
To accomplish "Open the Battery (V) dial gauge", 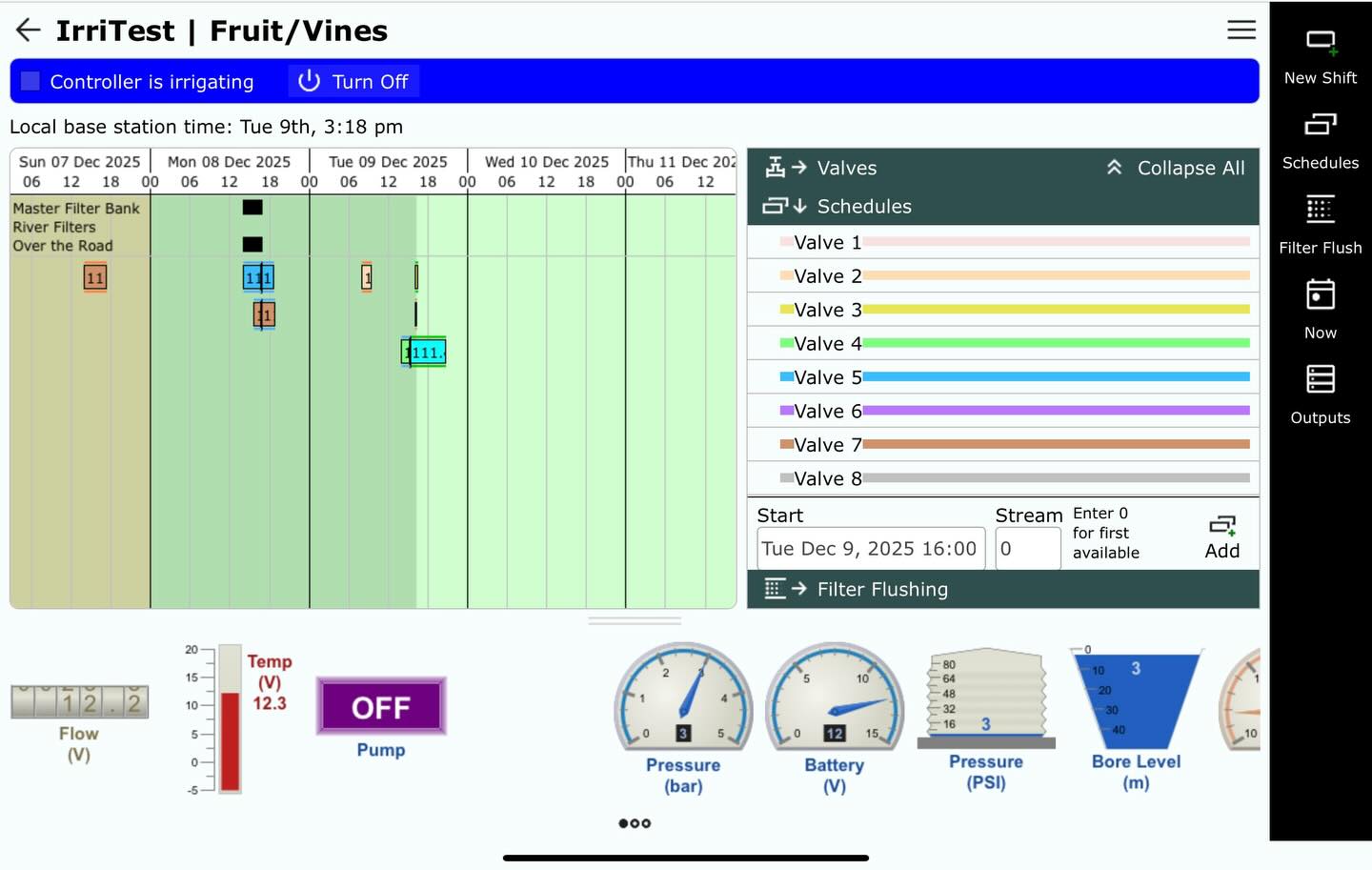I will 835,719.
